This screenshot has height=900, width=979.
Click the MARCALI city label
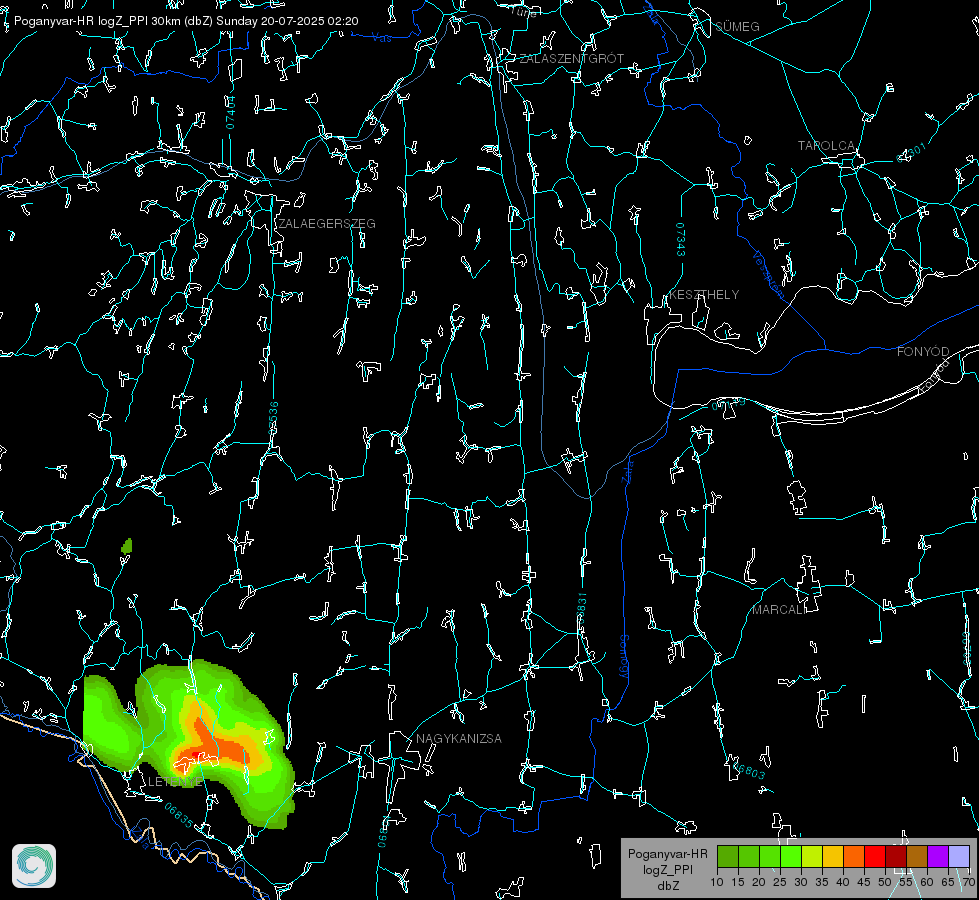point(779,610)
